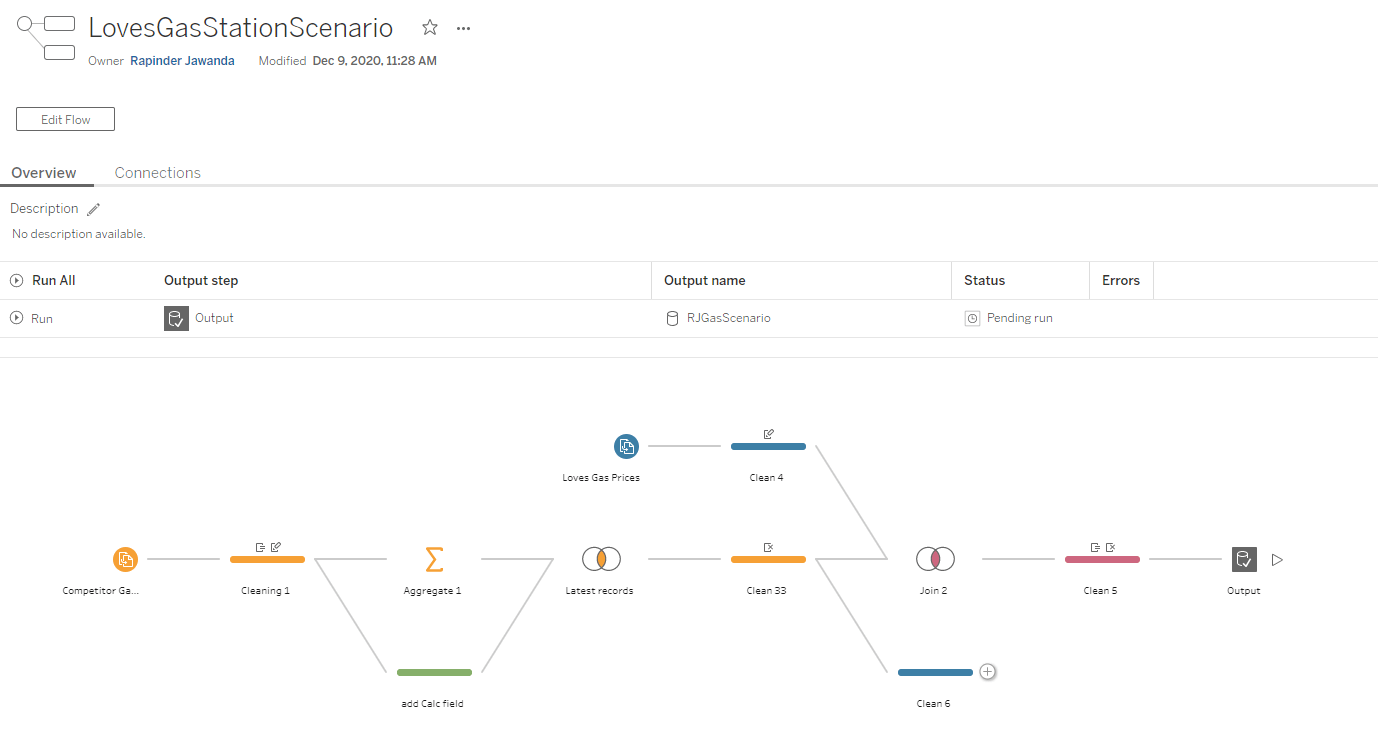Select the Overview tab
The image size is (1378, 734).
(44, 173)
